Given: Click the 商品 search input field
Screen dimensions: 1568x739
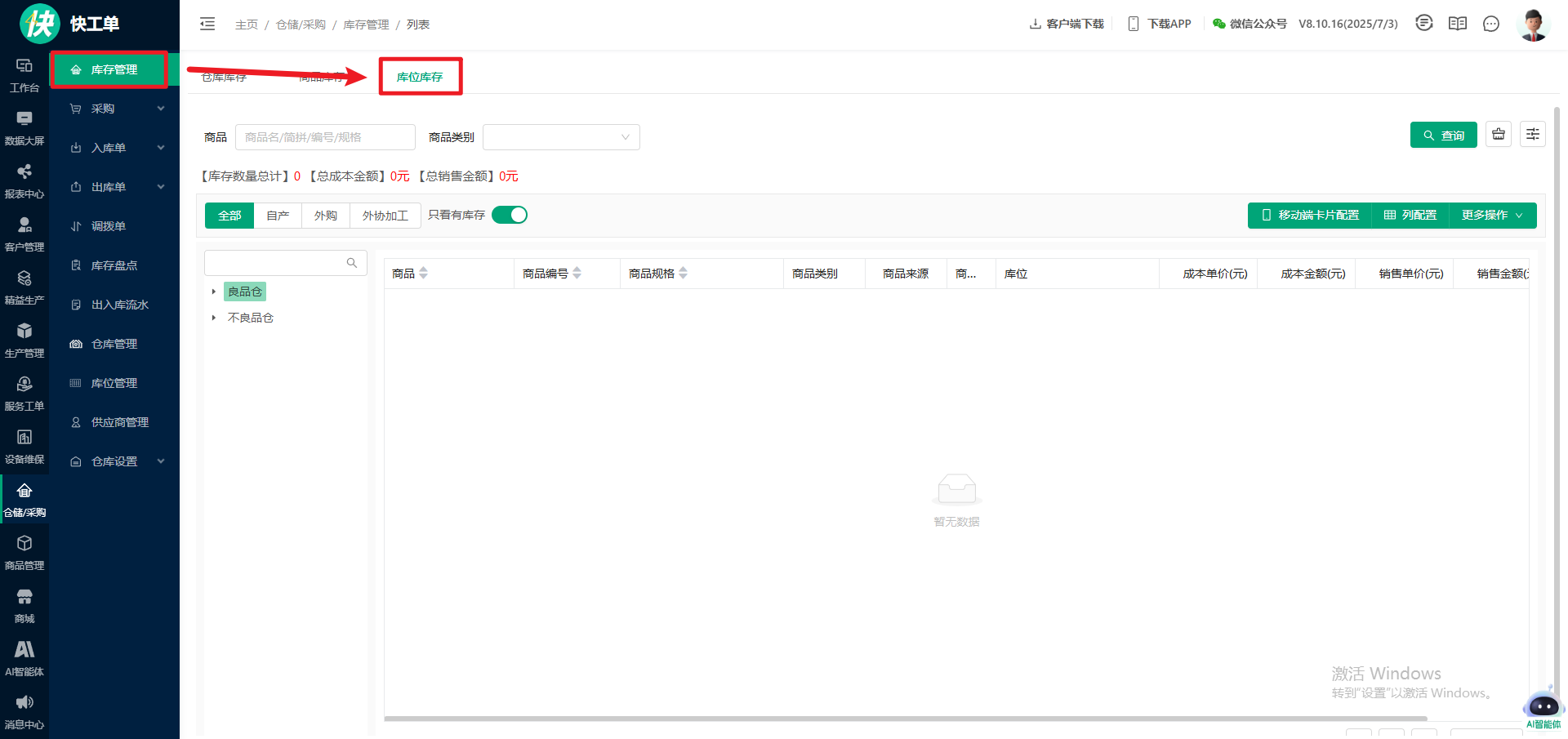Looking at the screenshot, I should coord(325,137).
